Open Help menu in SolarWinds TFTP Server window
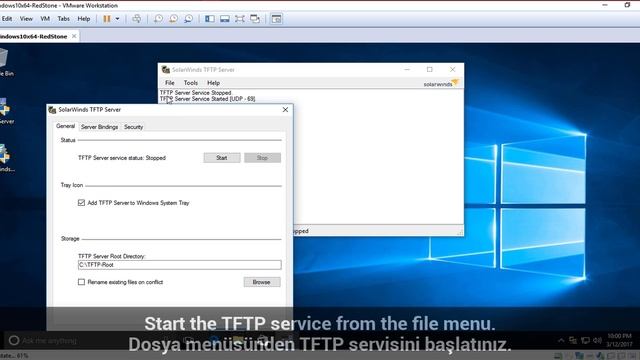Image resolution: width=640 pixels, height=360 pixels. click(x=213, y=83)
